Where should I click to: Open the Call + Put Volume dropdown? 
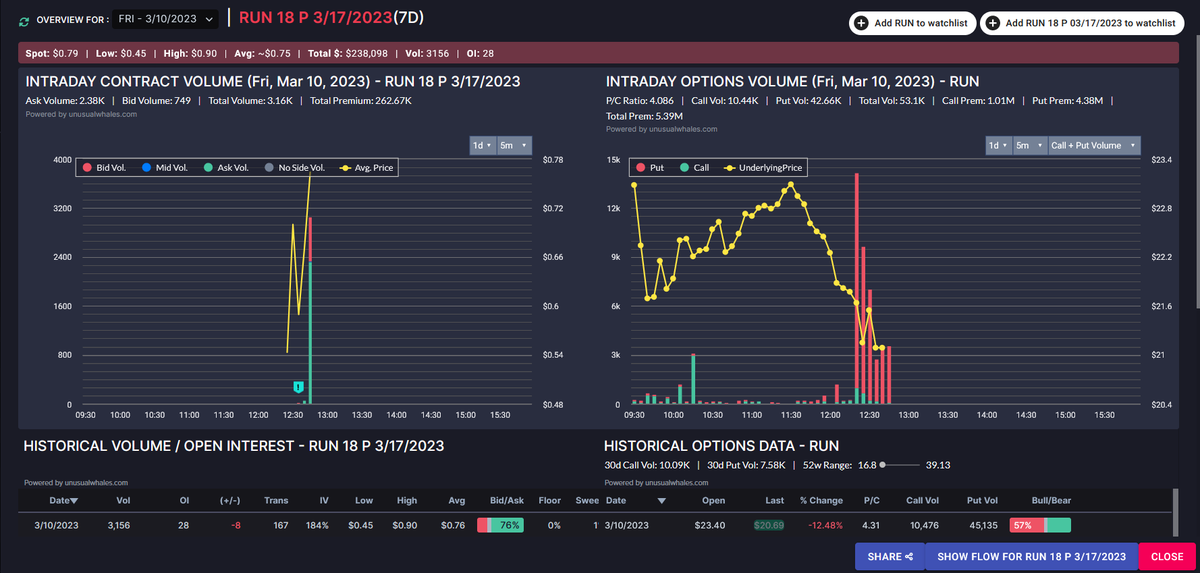click(1093, 145)
